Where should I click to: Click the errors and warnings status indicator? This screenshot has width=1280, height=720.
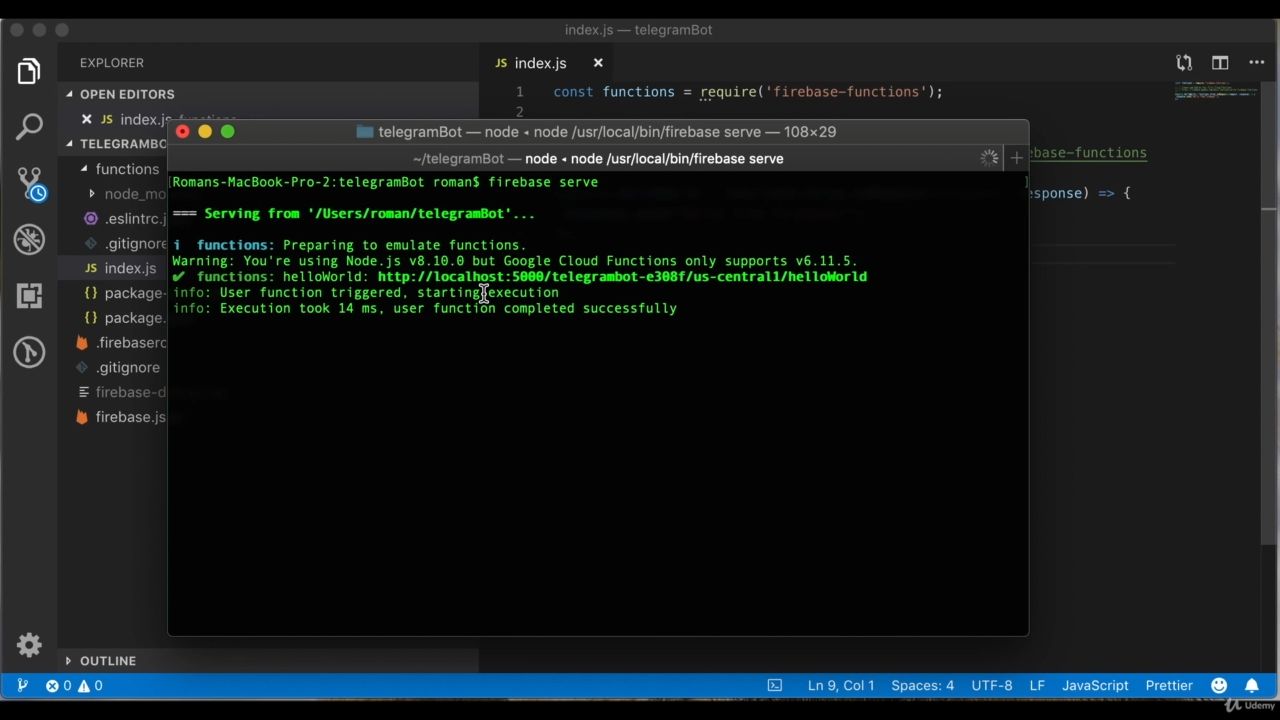[74, 685]
